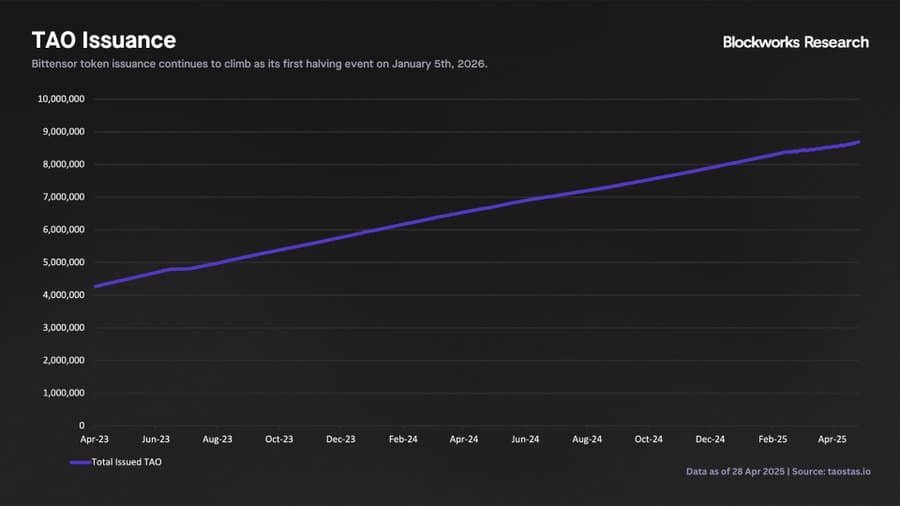Click the TAO Issuance chart title
The width and height of the screenshot is (900, 506).
(x=104, y=40)
